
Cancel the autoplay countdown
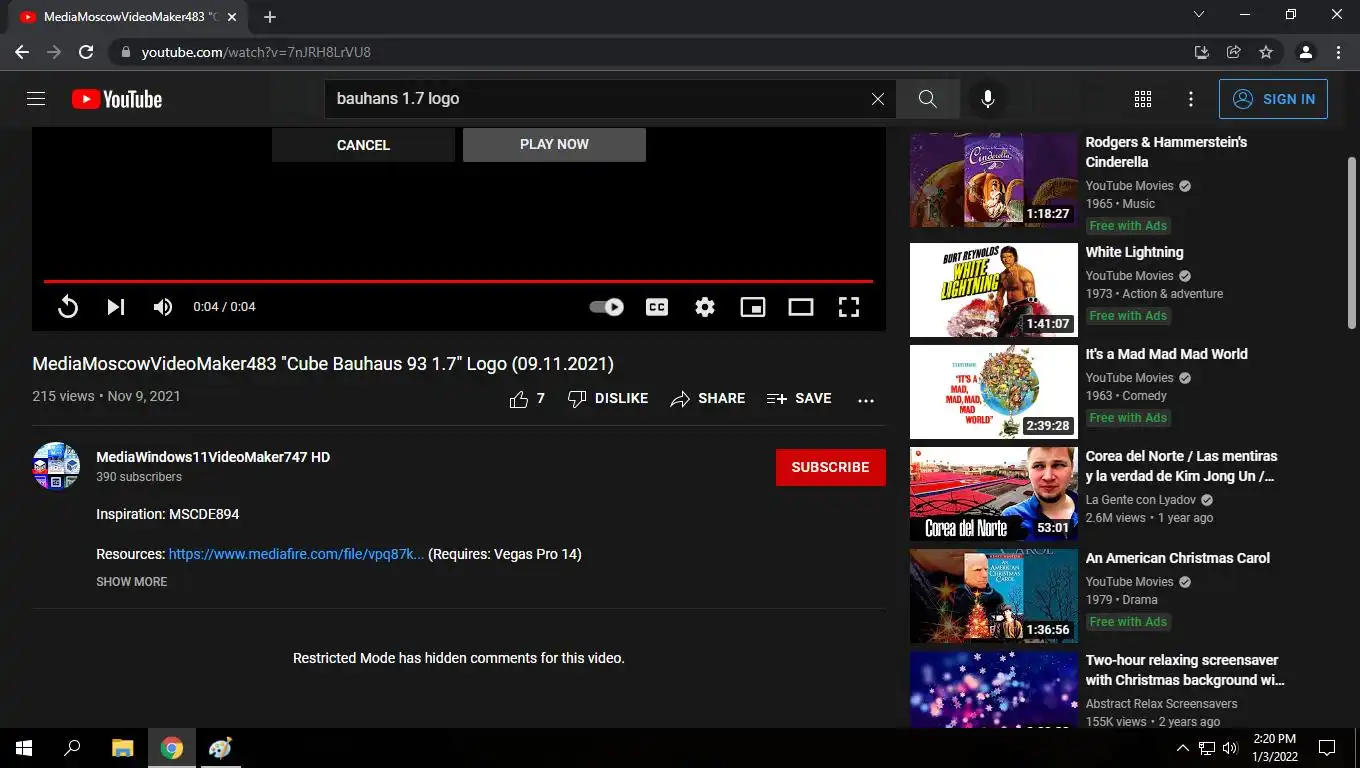[363, 145]
